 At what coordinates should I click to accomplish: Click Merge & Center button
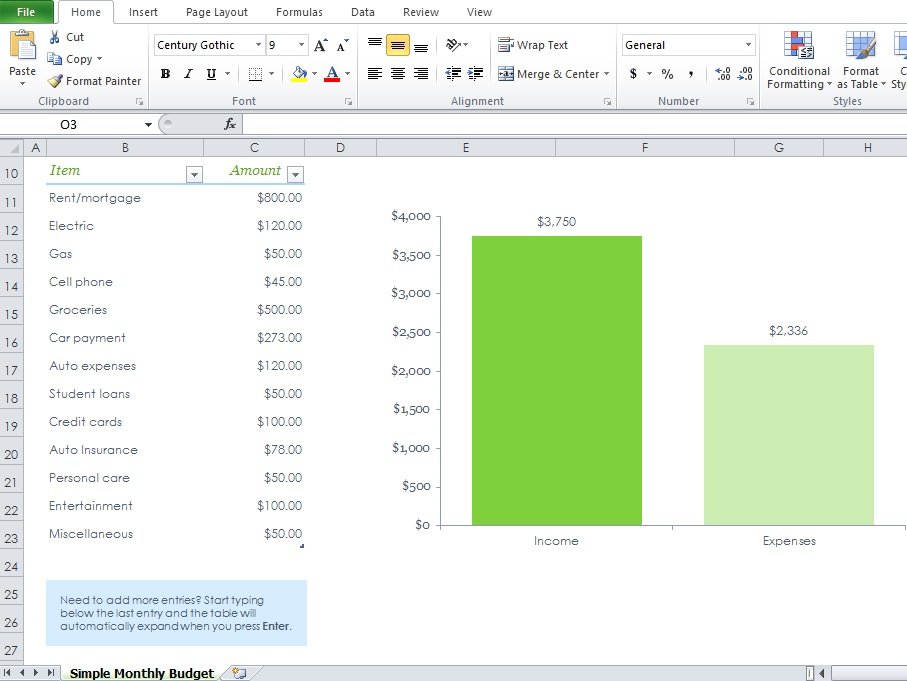point(548,74)
